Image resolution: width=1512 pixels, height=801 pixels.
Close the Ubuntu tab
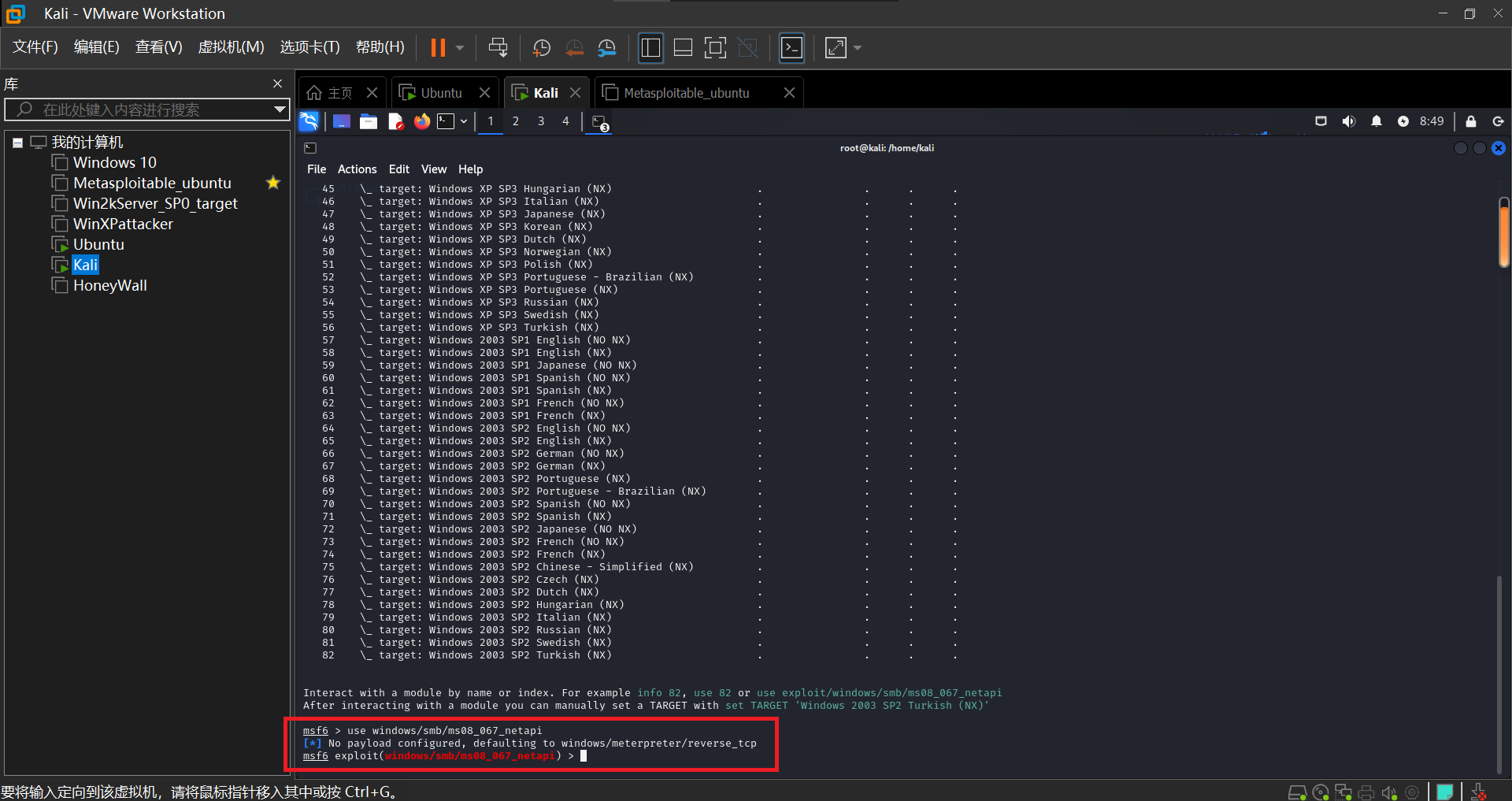(x=485, y=93)
